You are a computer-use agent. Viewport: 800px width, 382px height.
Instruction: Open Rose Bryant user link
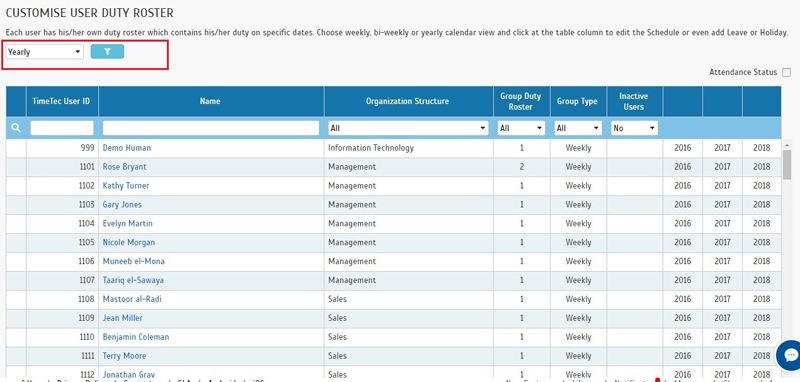[x=124, y=167]
